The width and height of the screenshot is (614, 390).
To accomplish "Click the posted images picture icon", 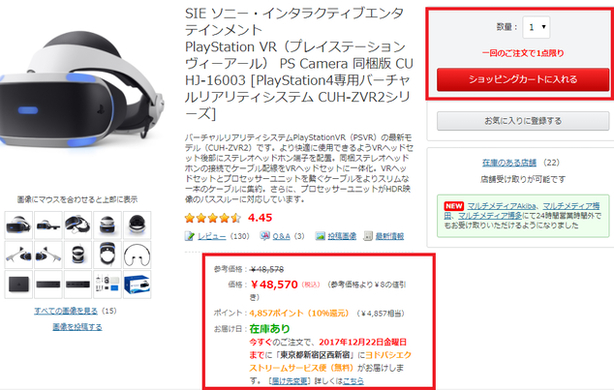I will (x=320, y=236).
